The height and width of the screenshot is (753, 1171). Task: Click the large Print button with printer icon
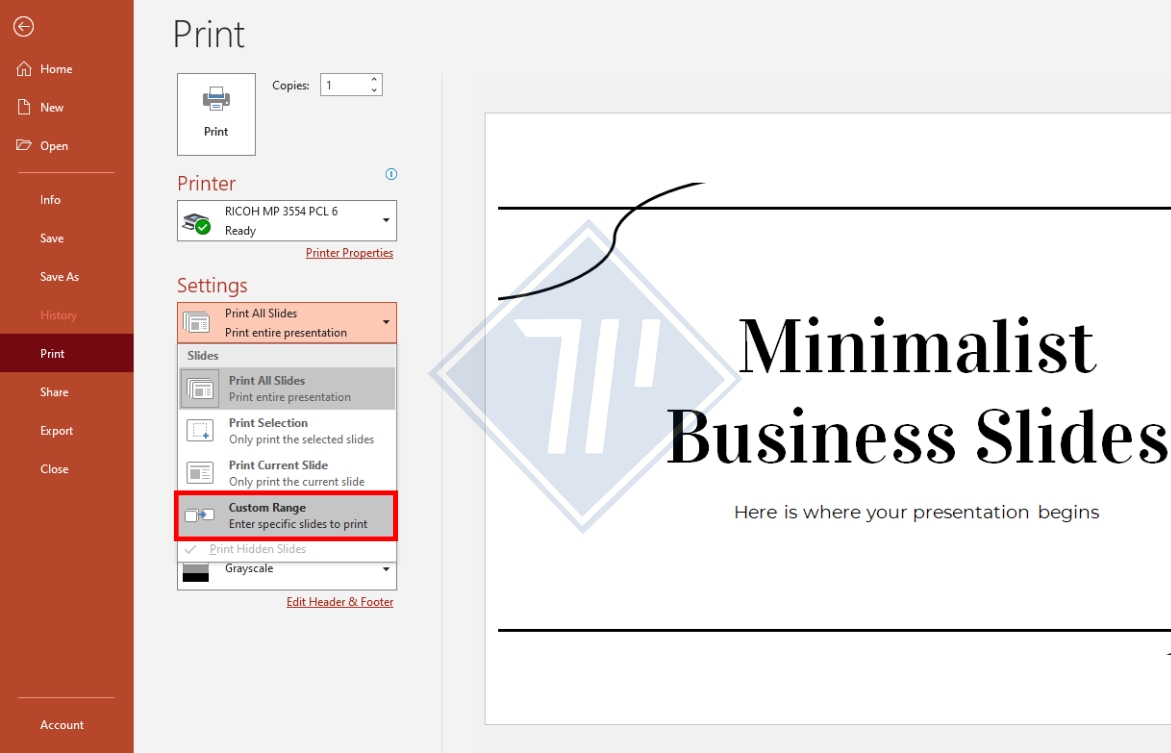[x=216, y=113]
